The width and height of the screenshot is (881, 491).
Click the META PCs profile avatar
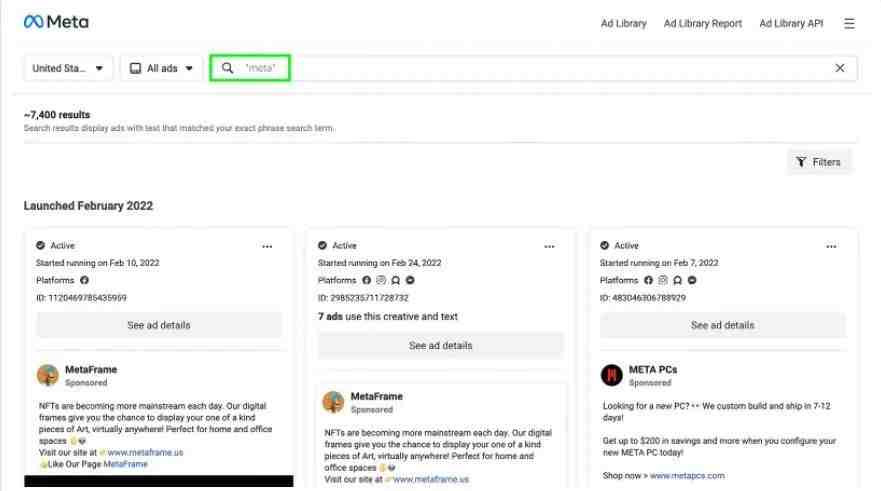coord(612,375)
